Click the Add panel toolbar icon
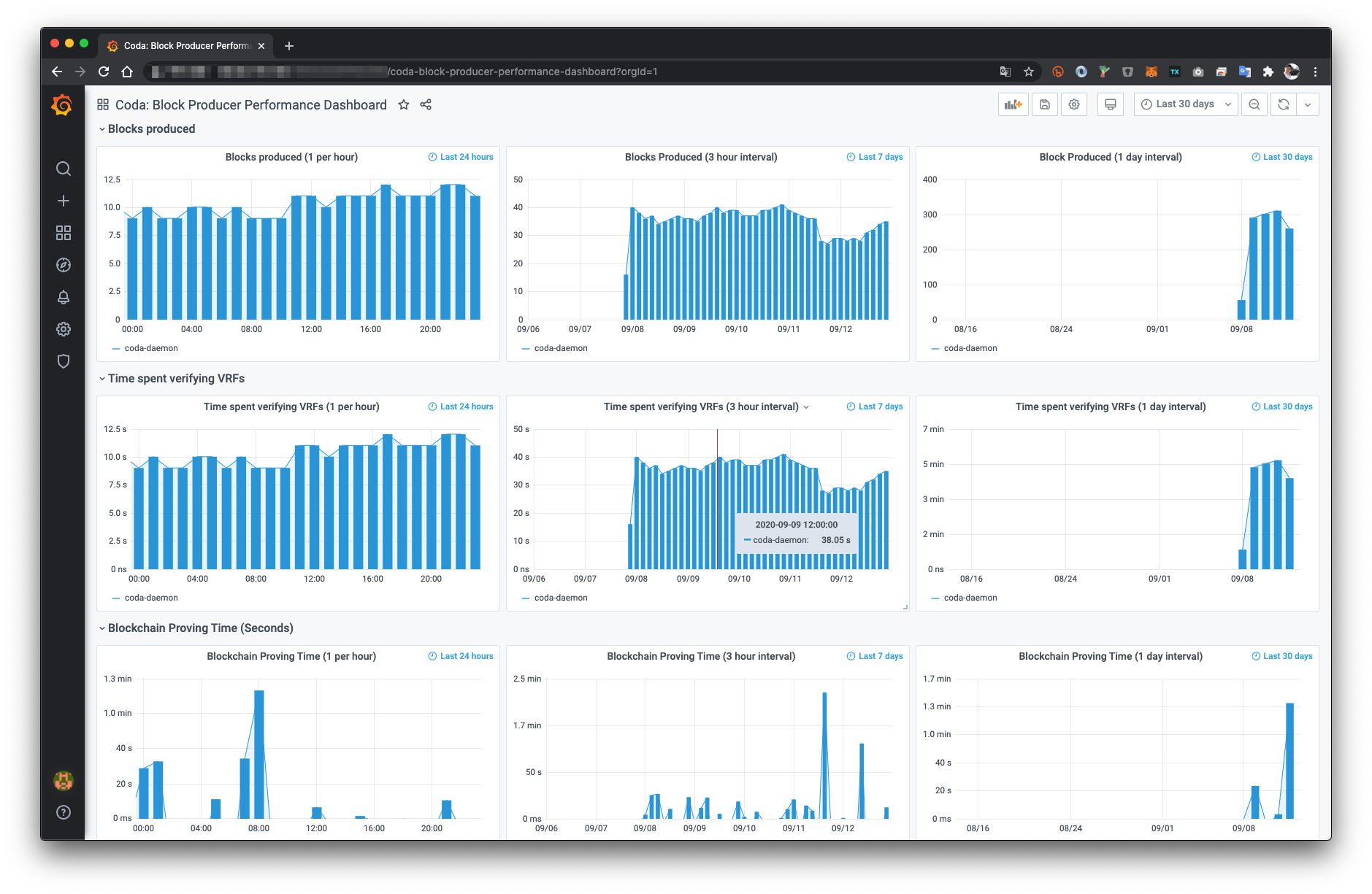This screenshot has height=894, width=1372. pyautogui.click(x=1013, y=104)
